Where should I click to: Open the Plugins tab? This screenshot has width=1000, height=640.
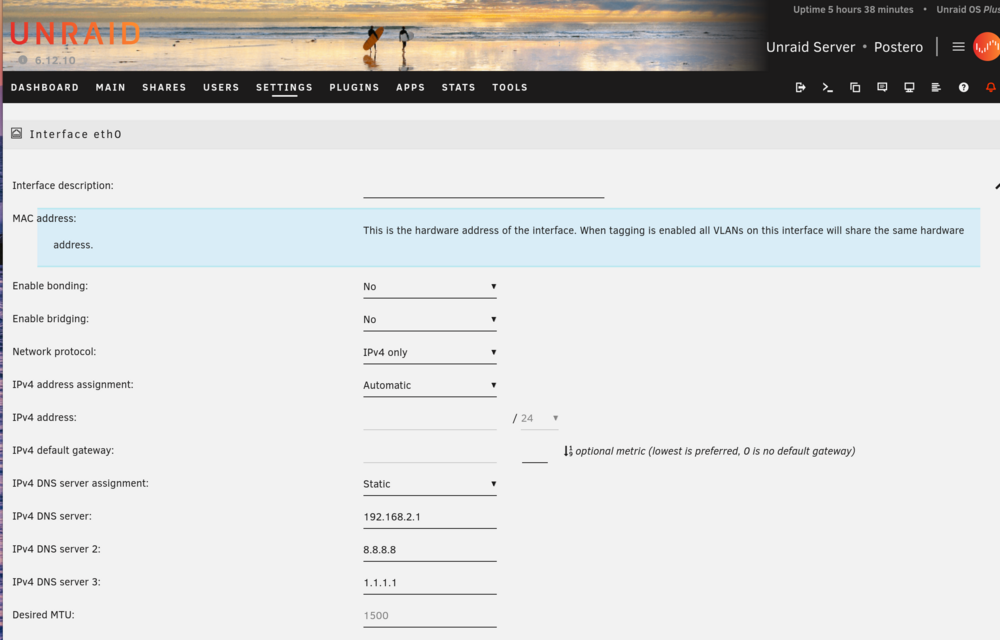click(x=354, y=87)
